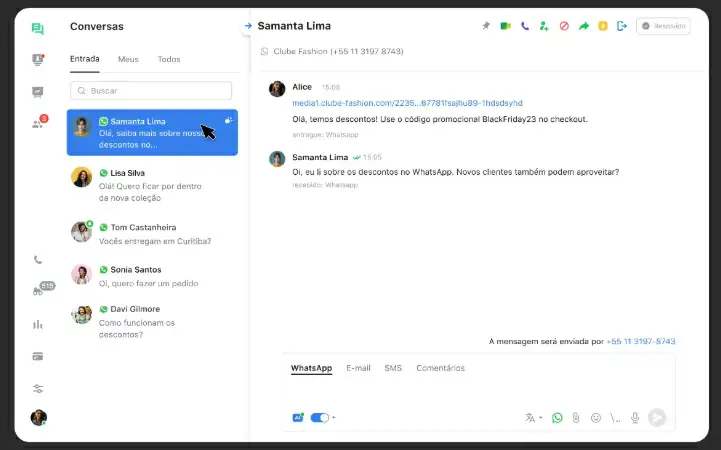Expand the dropdown arrow next to the toggle

(x=334, y=418)
